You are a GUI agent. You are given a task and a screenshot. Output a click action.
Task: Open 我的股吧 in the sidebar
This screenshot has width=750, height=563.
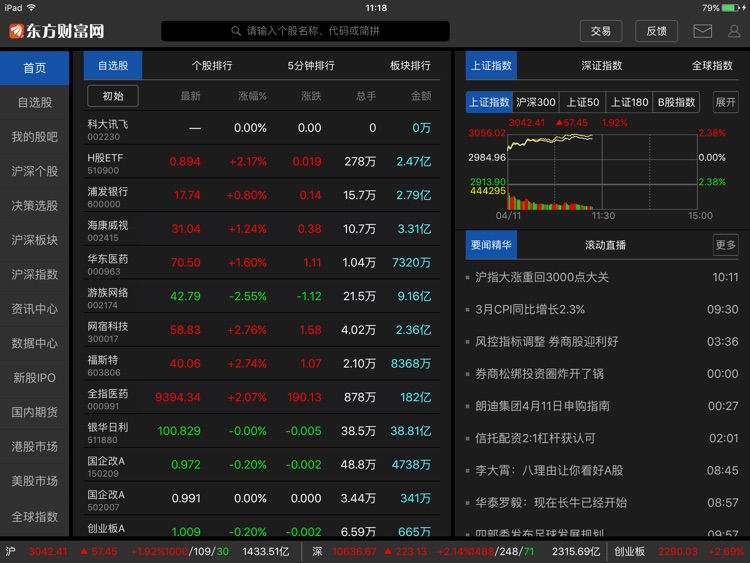pyautogui.click(x=34, y=137)
